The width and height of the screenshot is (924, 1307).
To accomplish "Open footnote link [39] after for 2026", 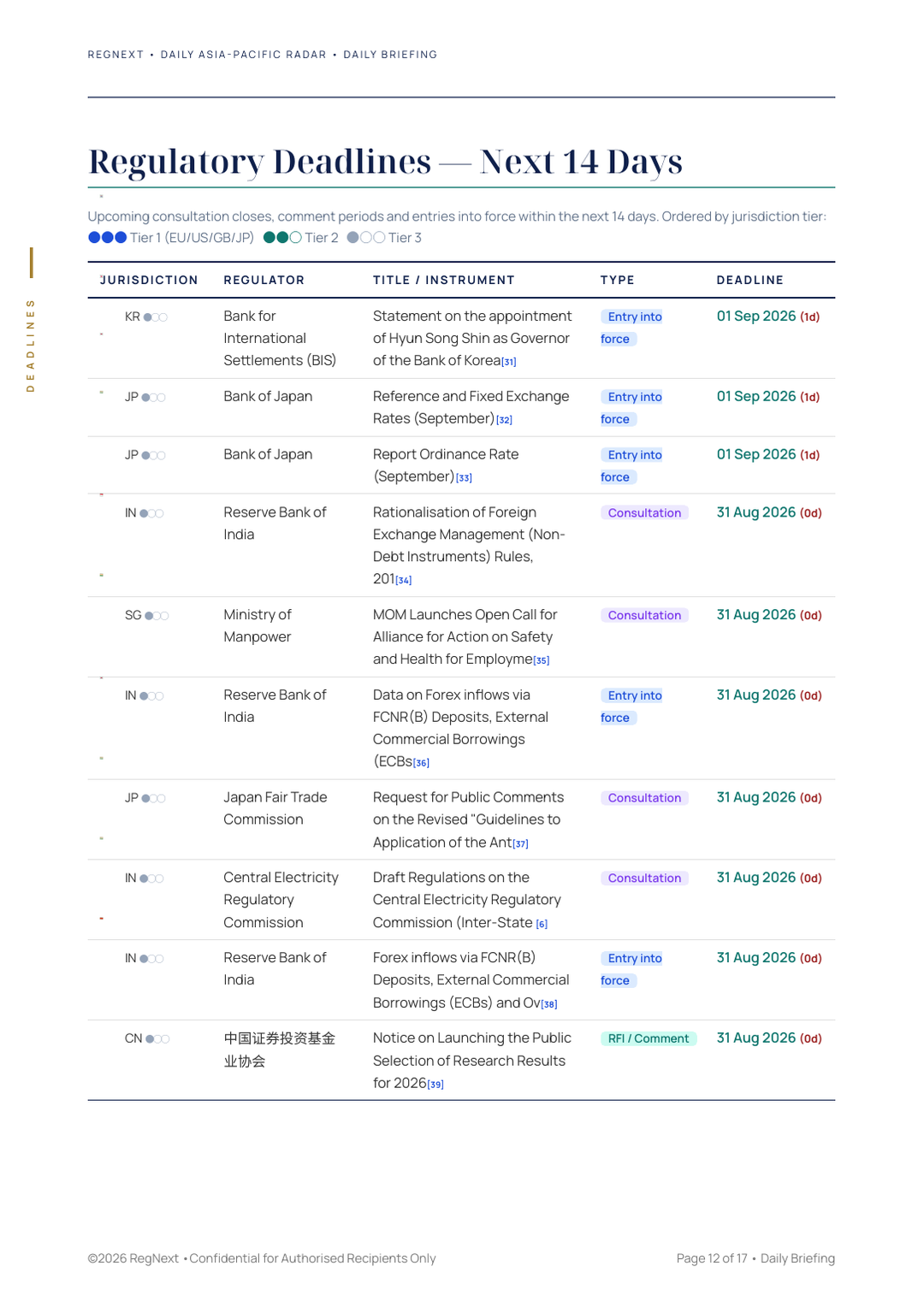I will (x=435, y=1085).
